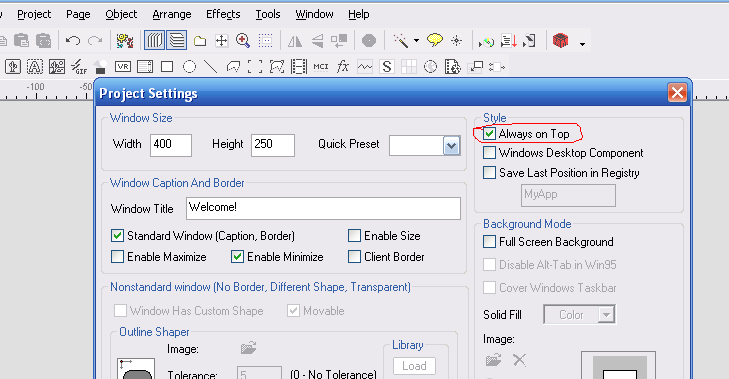This screenshot has width=729, height=379.
Task: Enable Windows Desktop Component option
Action: point(489,153)
